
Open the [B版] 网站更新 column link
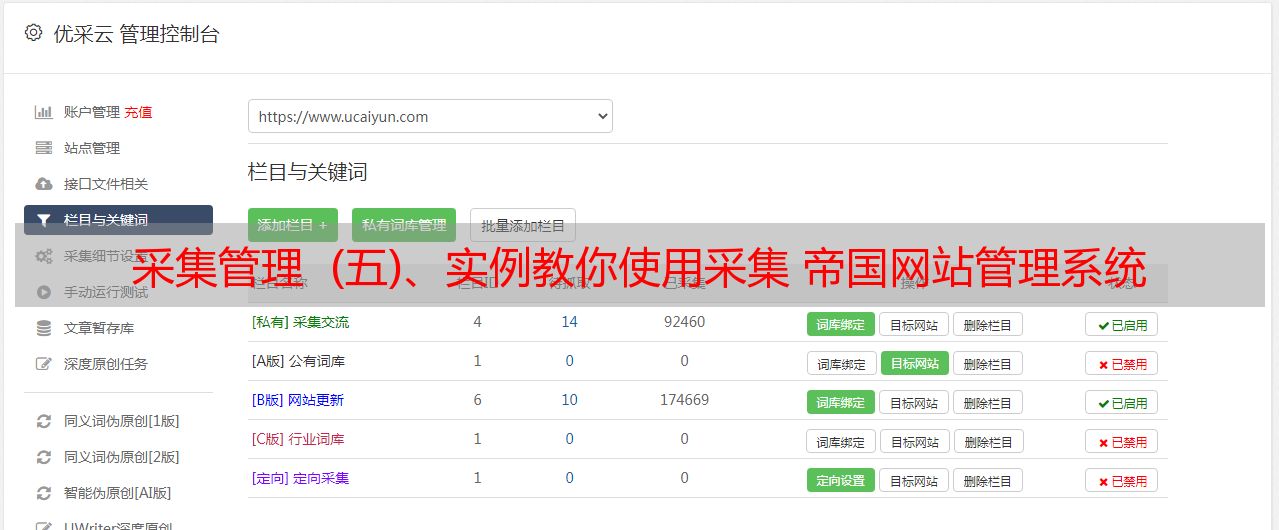(x=298, y=400)
